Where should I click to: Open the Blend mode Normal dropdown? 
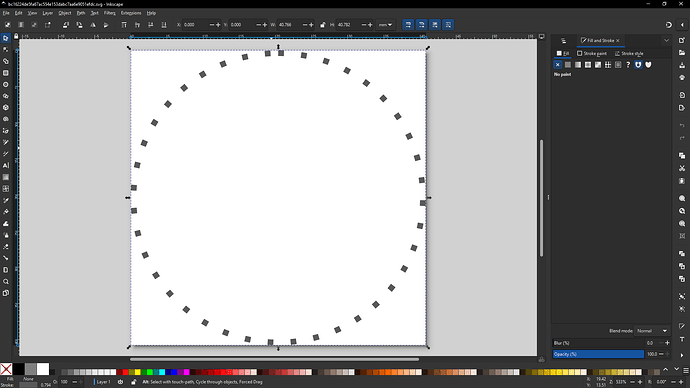pos(652,331)
